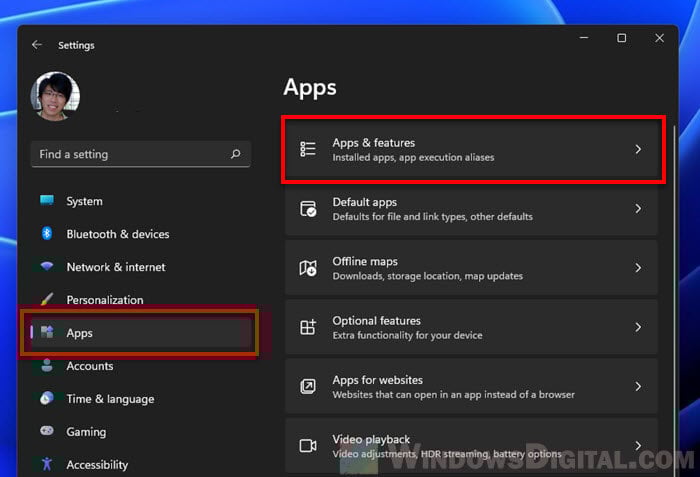The image size is (700, 477).
Task: Click the Find a setting search box
Action: (130, 155)
